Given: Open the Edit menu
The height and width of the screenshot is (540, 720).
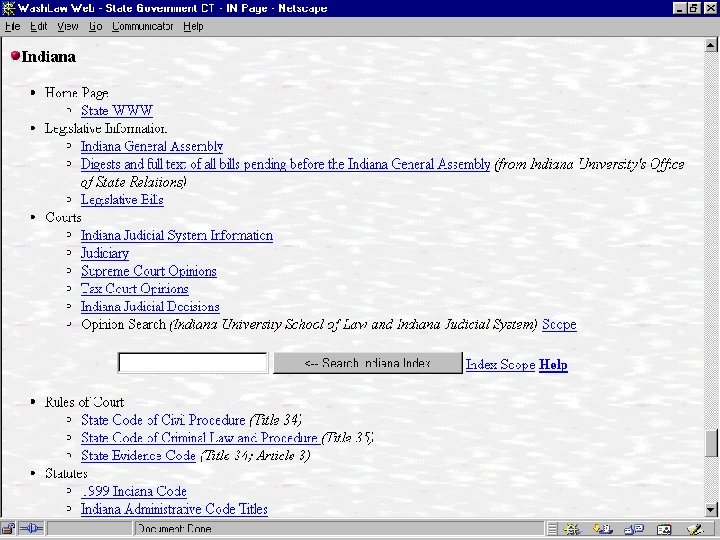Looking at the screenshot, I should [x=39, y=27].
